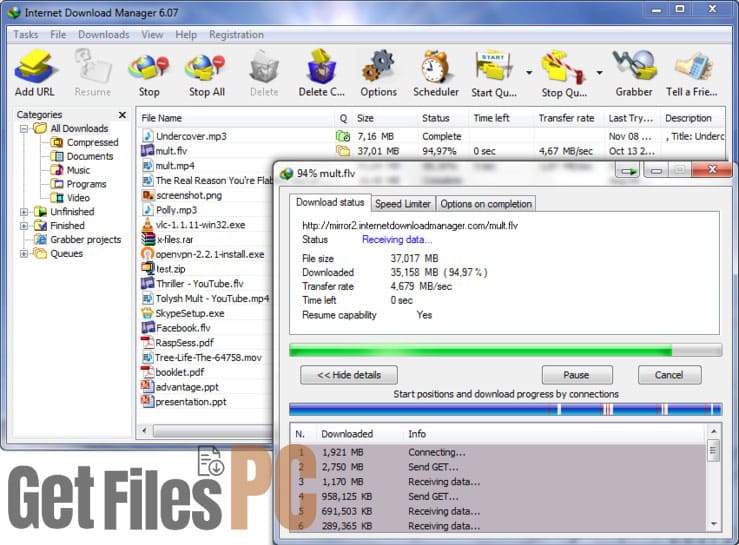739x545 pixels.
Task: Select the Documents category icon
Action: (x=57, y=156)
